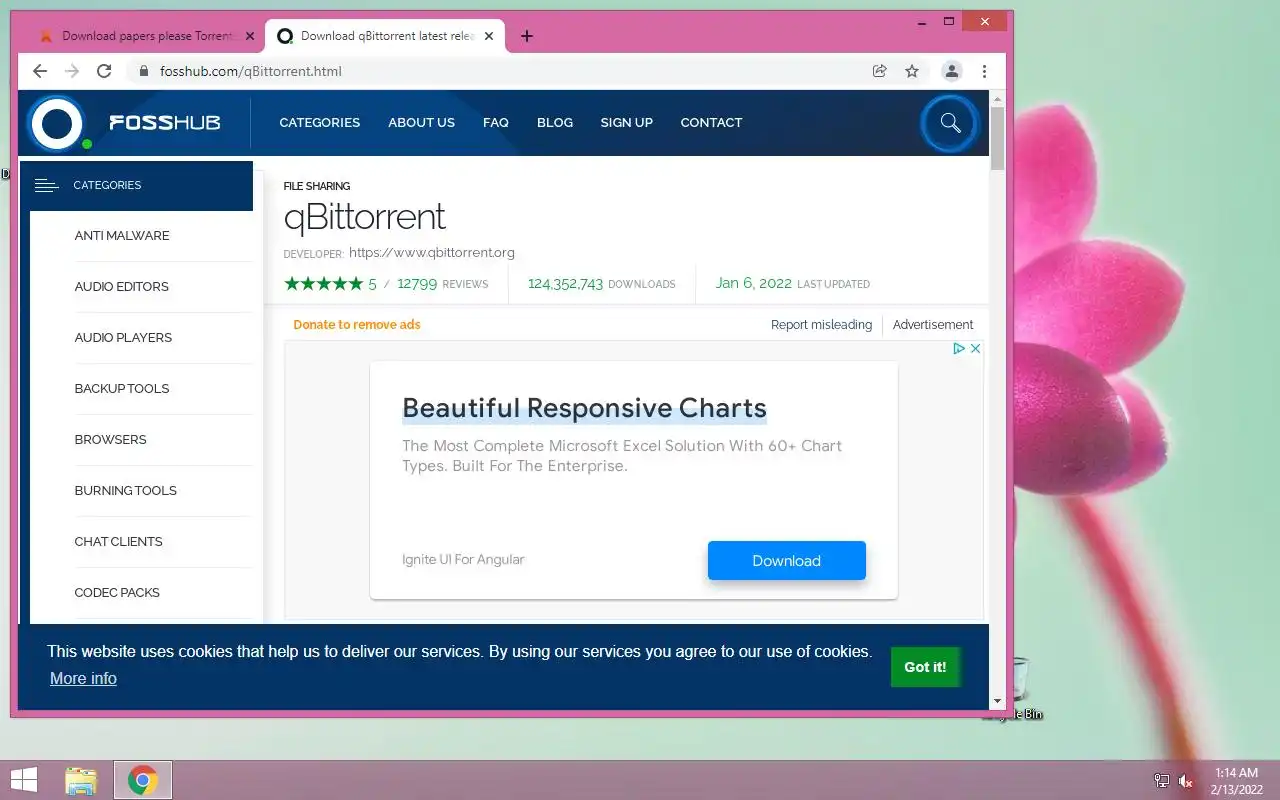Select CODEC PACKS category
The image size is (1280, 800).
pyautogui.click(x=117, y=593)
